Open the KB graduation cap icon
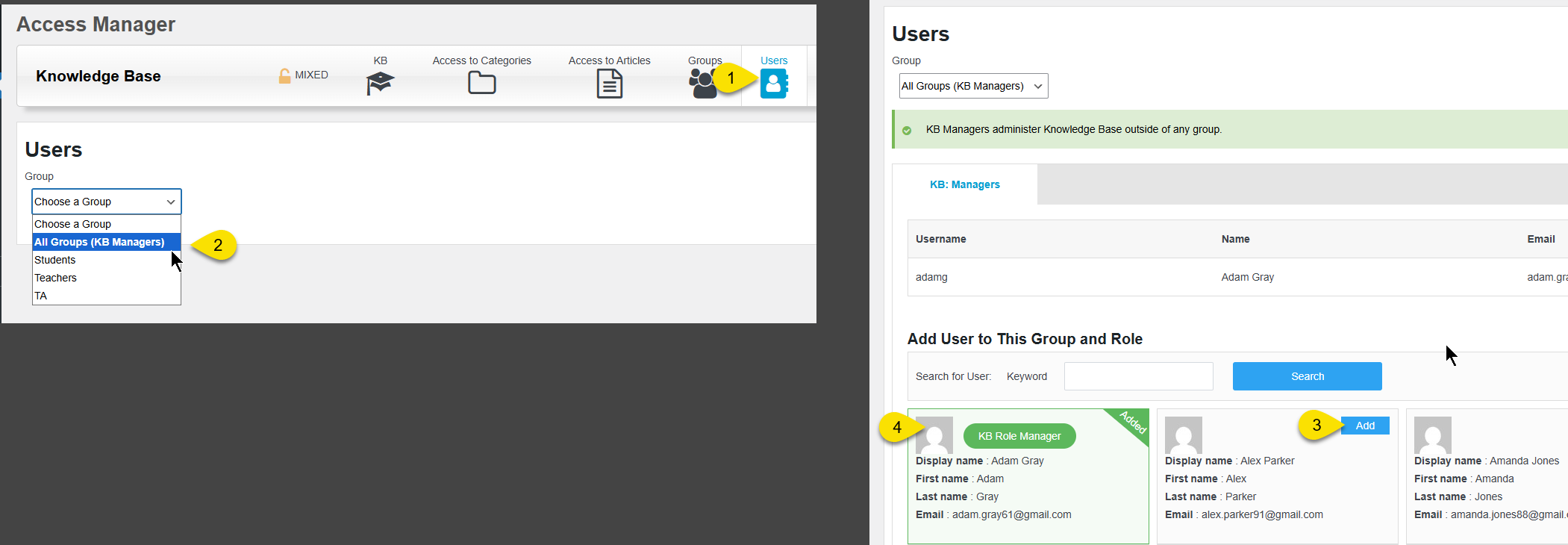 [380, 83]
